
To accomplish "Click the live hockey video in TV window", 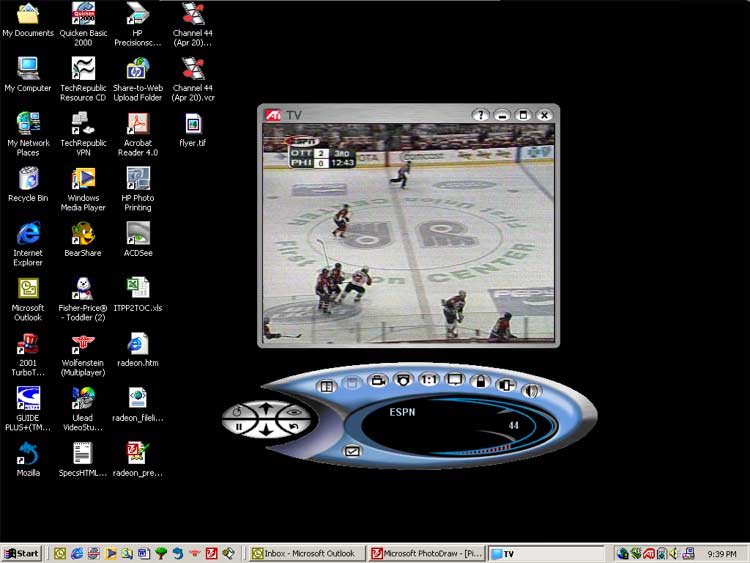I will click(408, 233).
